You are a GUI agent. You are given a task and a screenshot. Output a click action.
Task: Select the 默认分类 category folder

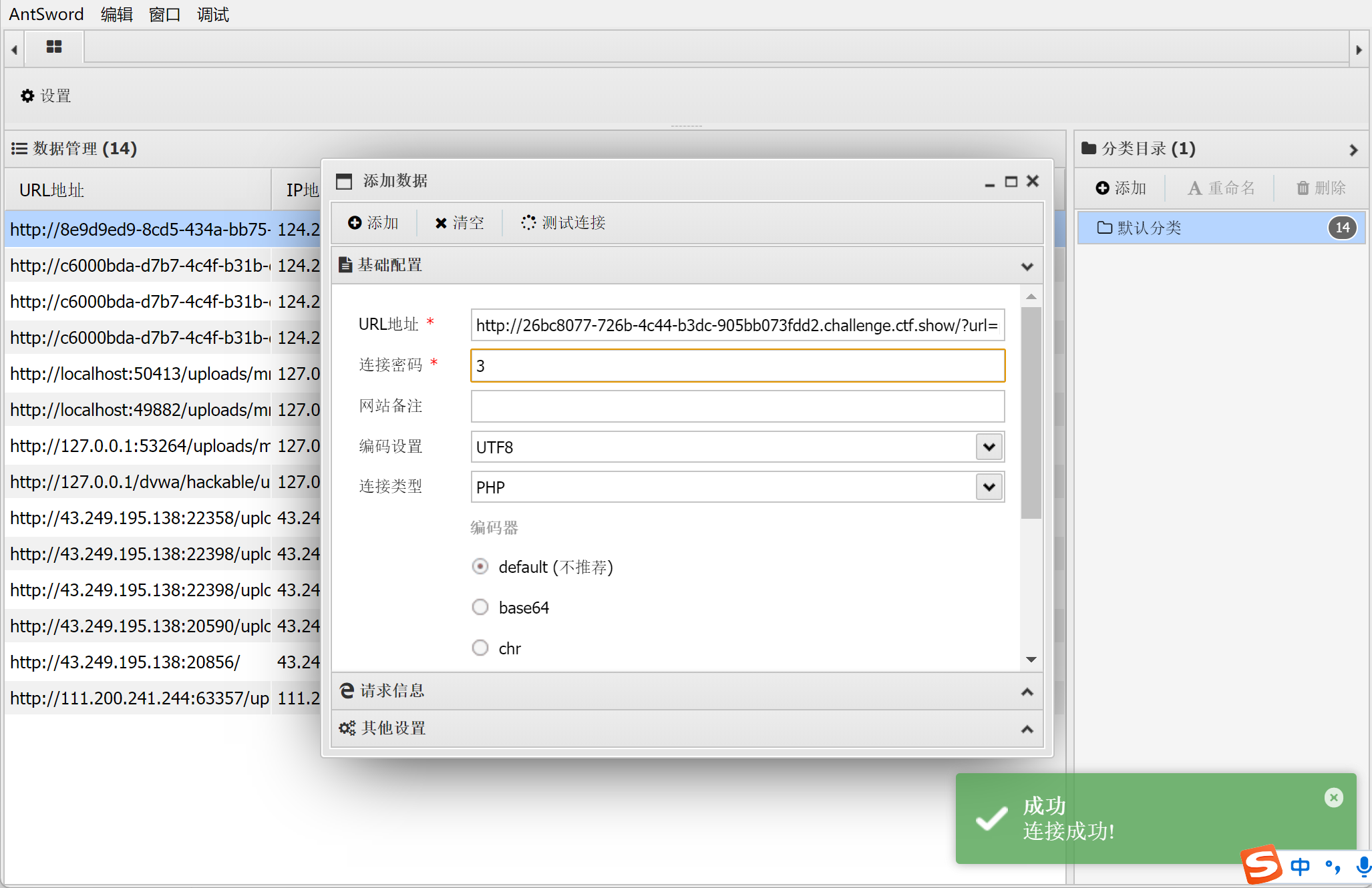pos(1149,228)
